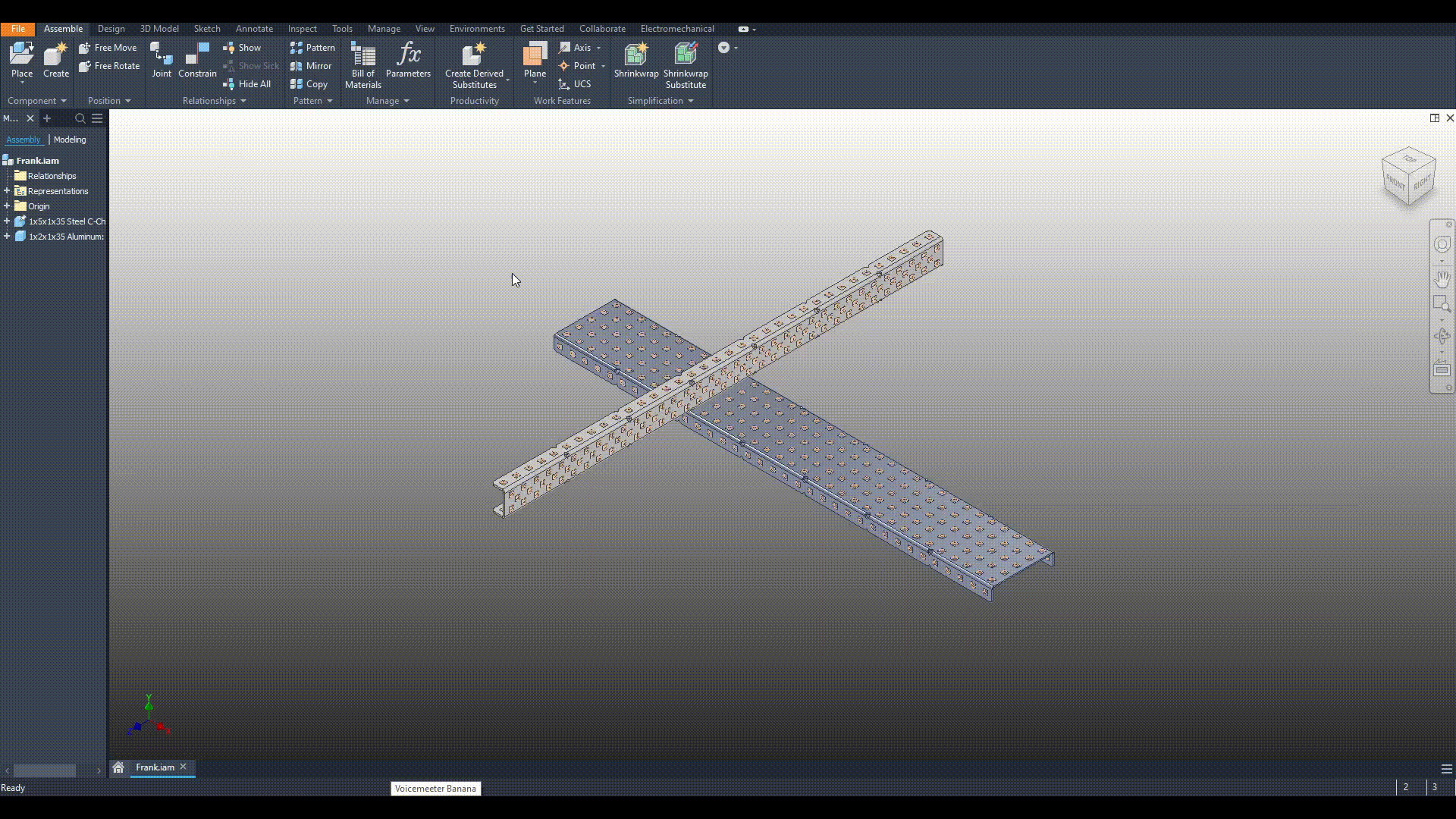Click the browser horizontal scrollbar
The image size is (1456, 819).
pos(45,770)
